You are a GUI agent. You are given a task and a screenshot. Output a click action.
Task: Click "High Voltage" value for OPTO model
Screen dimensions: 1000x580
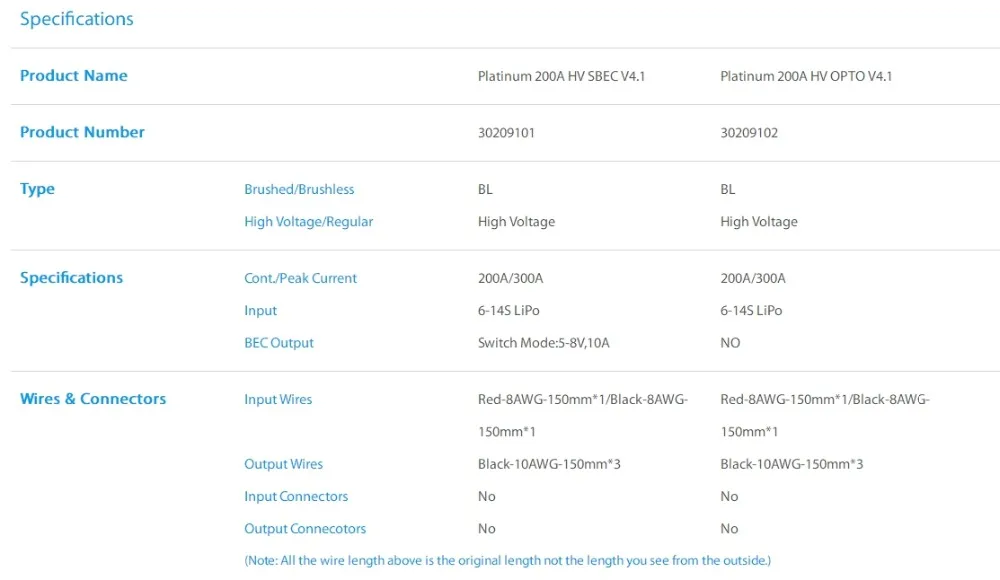[759, 221]
